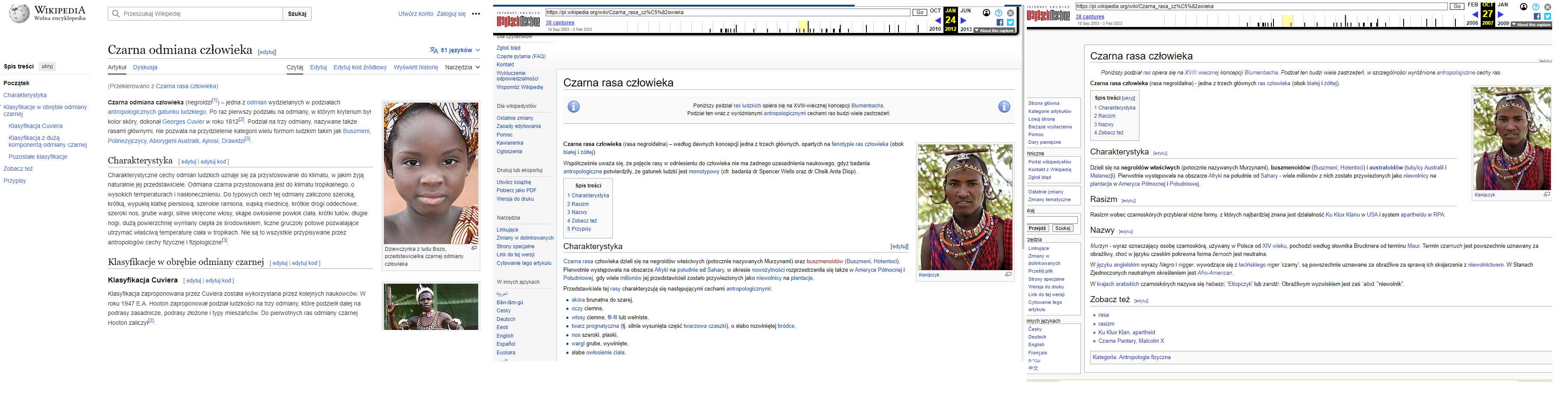This screenshot has width=1568, height=398.
Task: Click Szukaj button in 2007 sidebar search
Action: click(1063, 228)
